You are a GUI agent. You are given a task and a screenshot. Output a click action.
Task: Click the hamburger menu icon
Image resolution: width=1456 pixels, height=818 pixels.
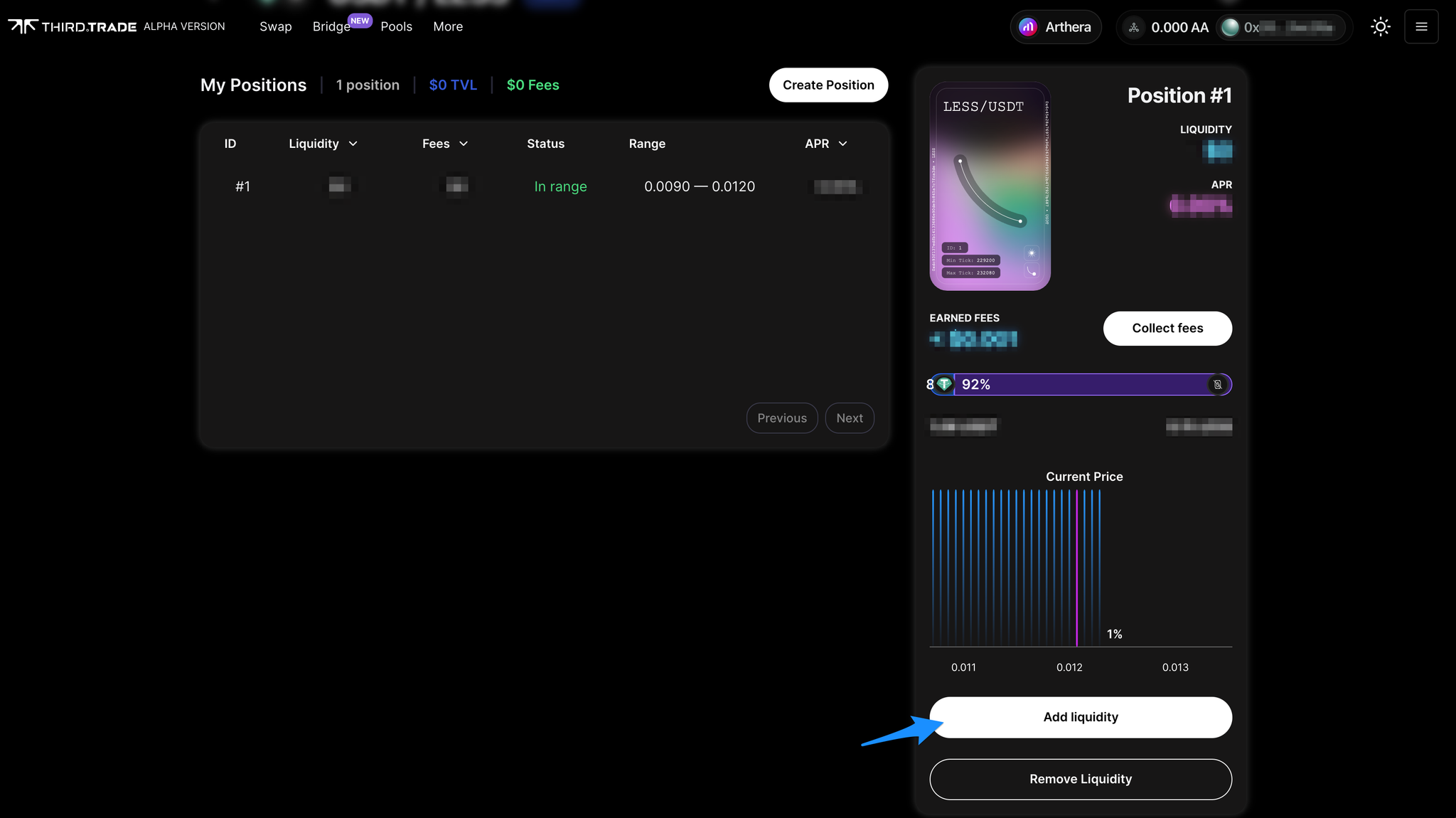pos(1422,26)
